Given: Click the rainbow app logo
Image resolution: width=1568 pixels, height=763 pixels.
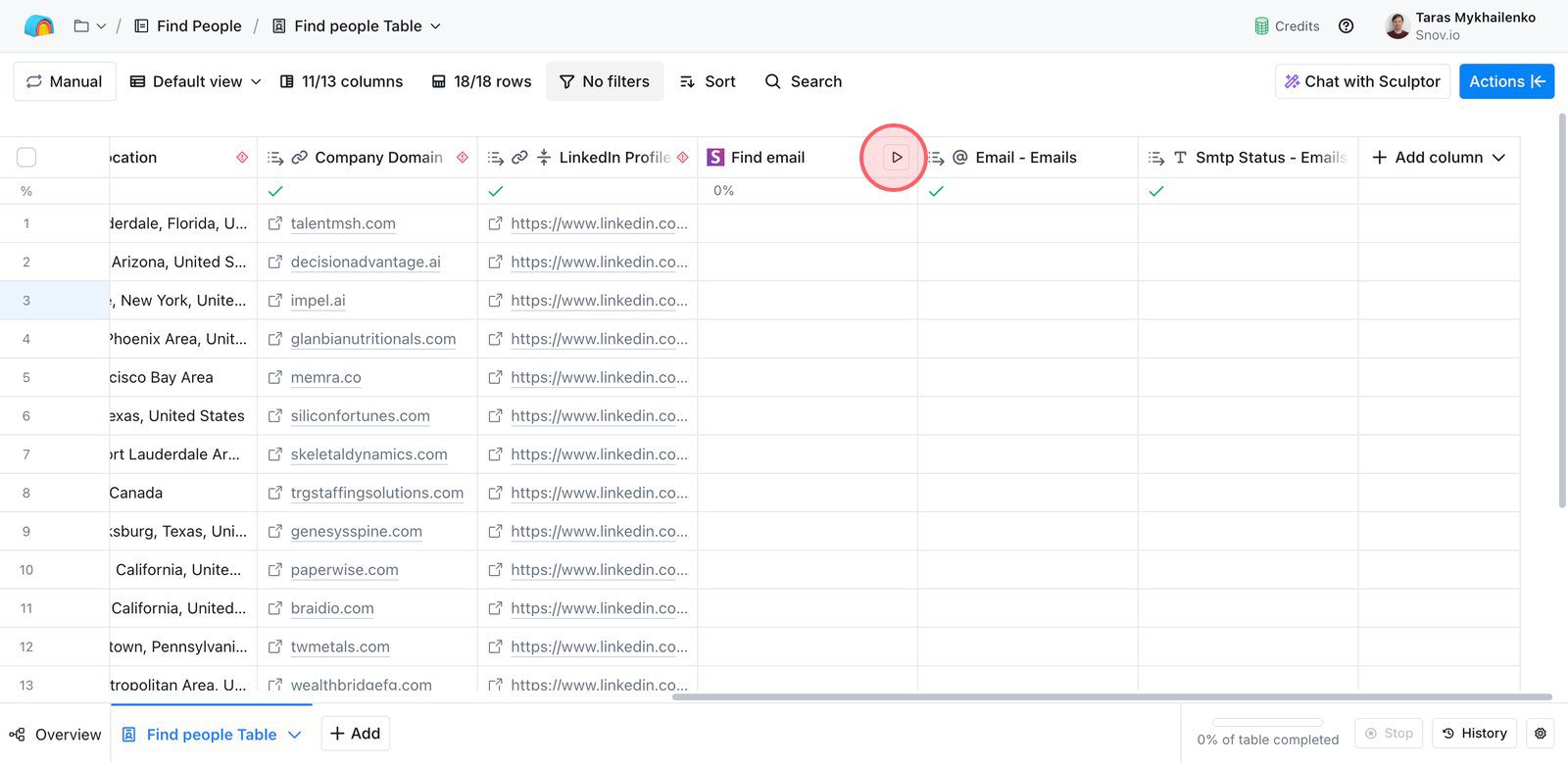Looking at the screenshot, I should point(39,26).
